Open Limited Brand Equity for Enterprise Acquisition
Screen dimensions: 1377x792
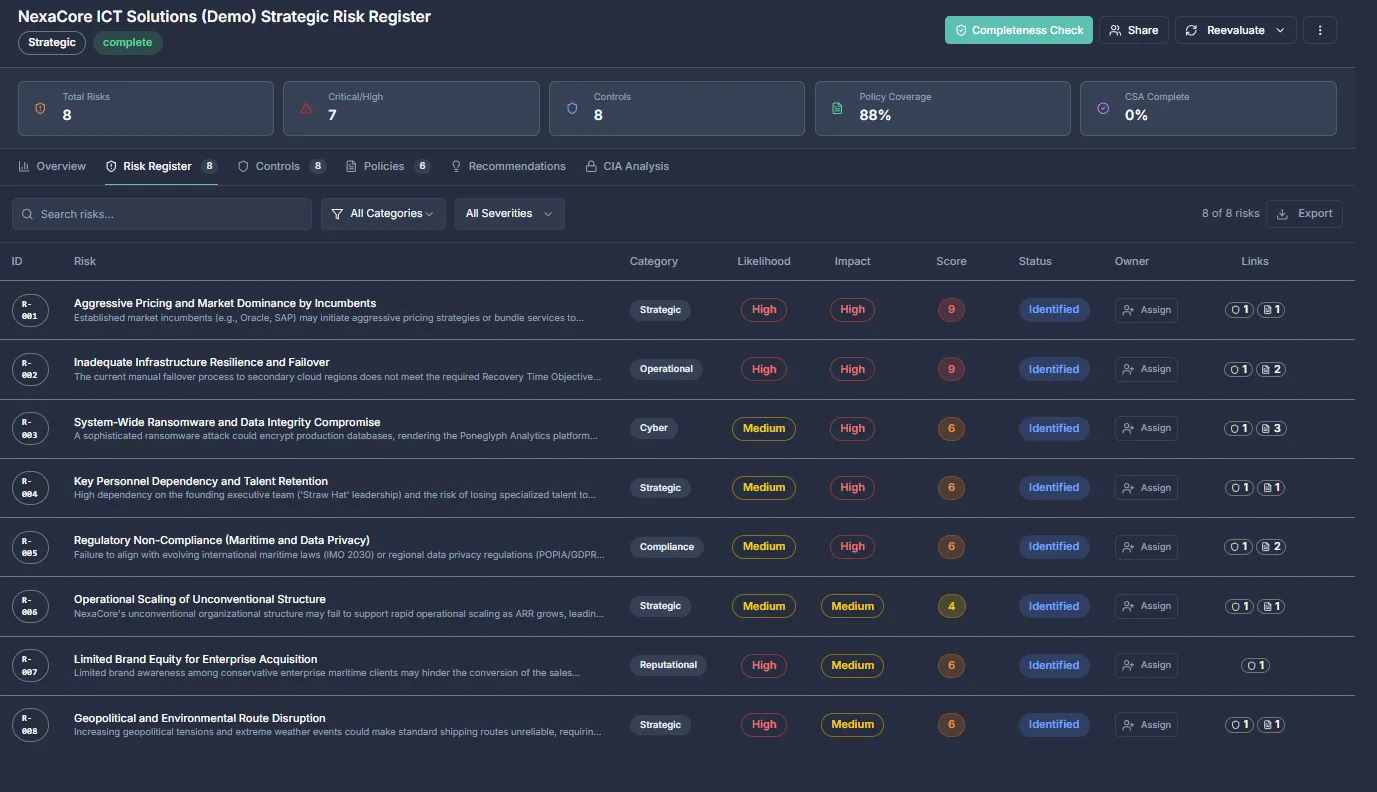click(x=196, y=659)
